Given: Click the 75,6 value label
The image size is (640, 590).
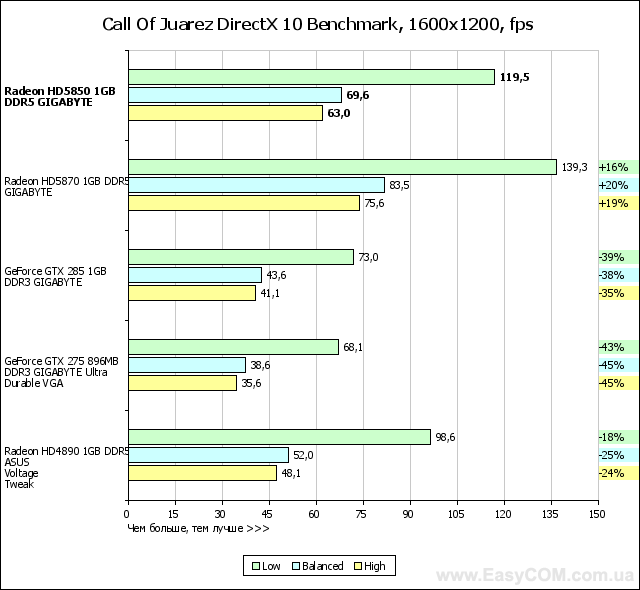Looking at the screenshot, I should point(374,203).
